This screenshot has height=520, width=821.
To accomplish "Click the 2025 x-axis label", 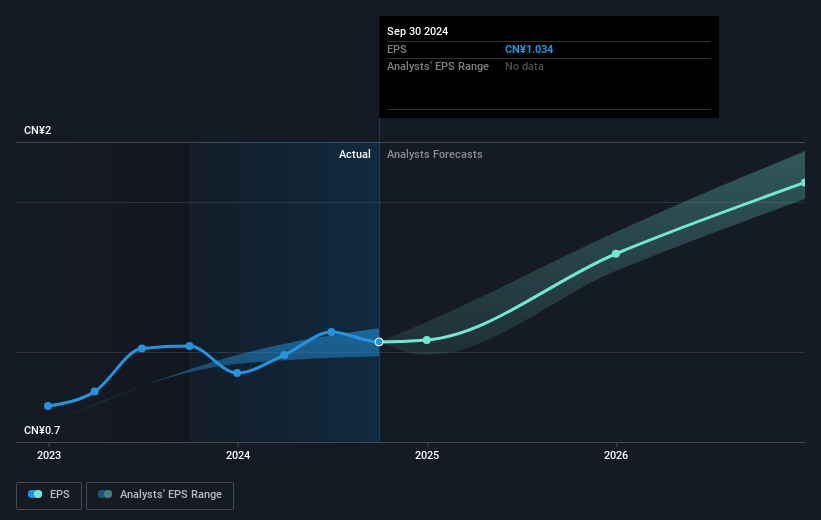I will (427, 456).
